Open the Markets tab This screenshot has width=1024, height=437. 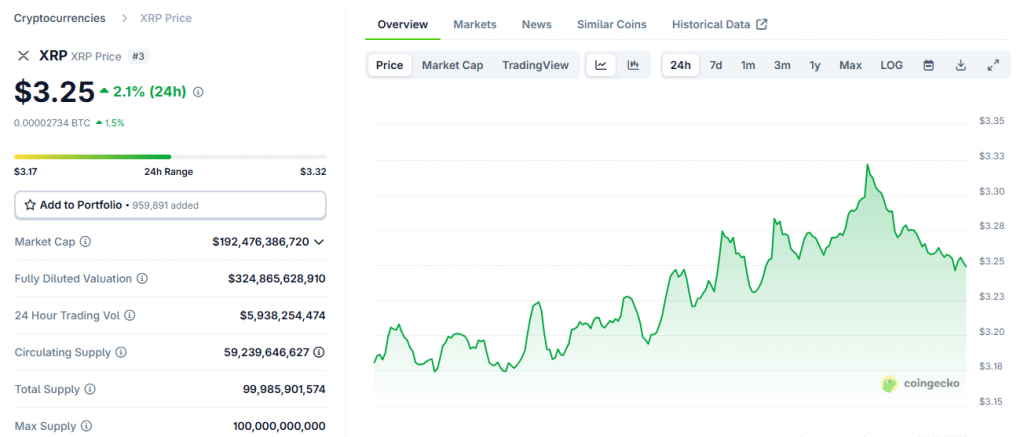475,24
